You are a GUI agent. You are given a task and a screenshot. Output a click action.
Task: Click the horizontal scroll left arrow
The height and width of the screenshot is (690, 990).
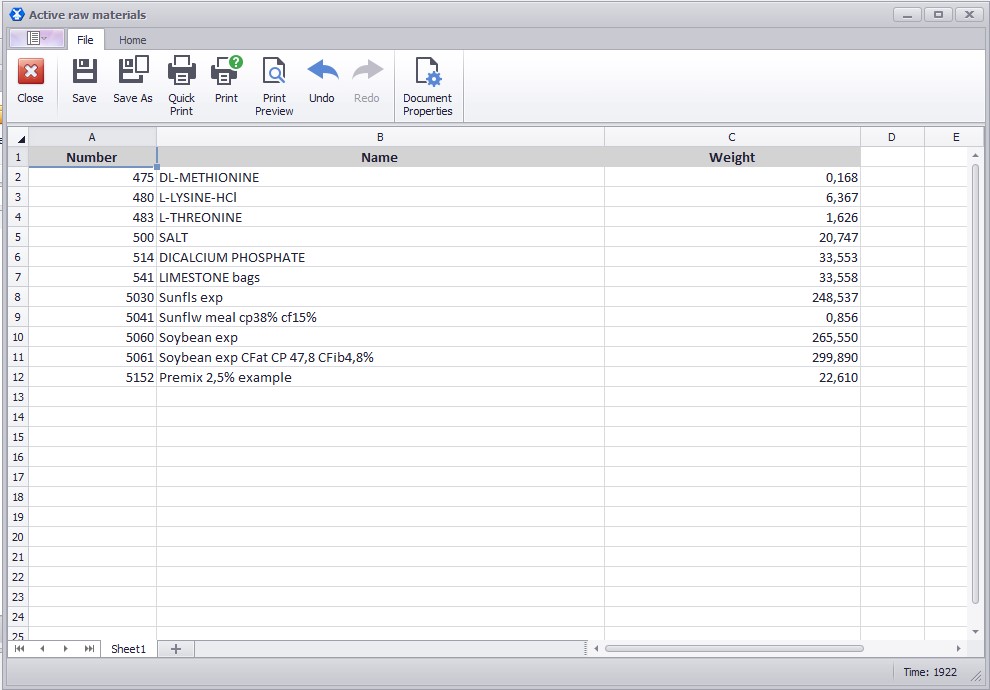coord(595,648)
